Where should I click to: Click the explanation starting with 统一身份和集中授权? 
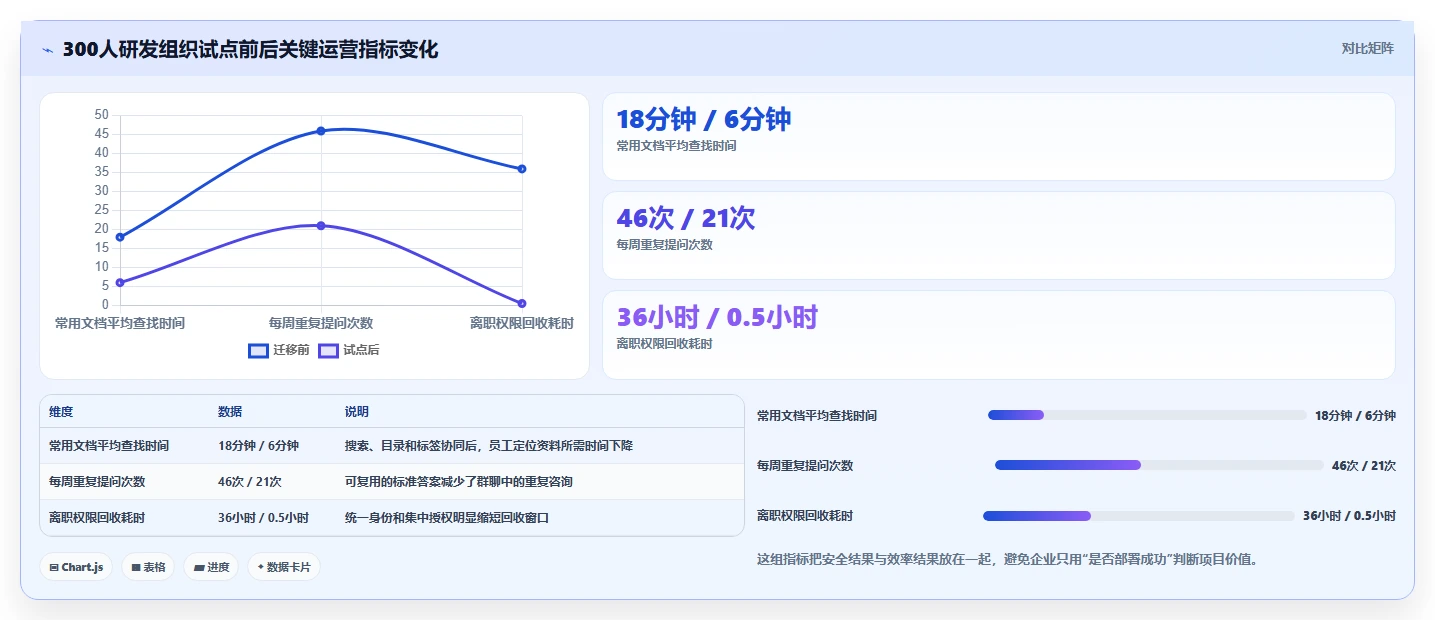coord(447,518)
